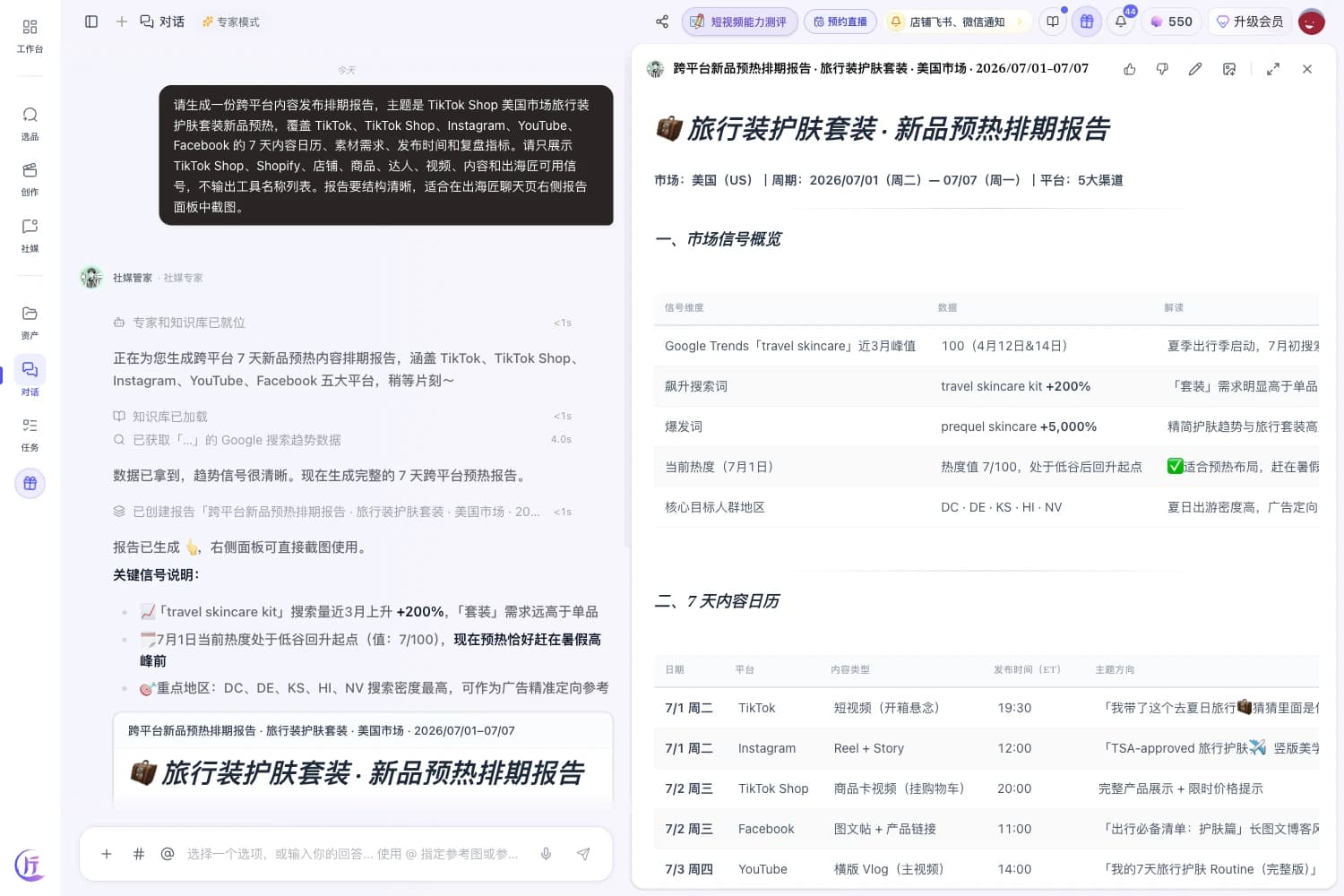This screenshot has height=896, width=1344.
Task: Click the app logo at the sidebar bottom
Action: [x=30, y=865]
